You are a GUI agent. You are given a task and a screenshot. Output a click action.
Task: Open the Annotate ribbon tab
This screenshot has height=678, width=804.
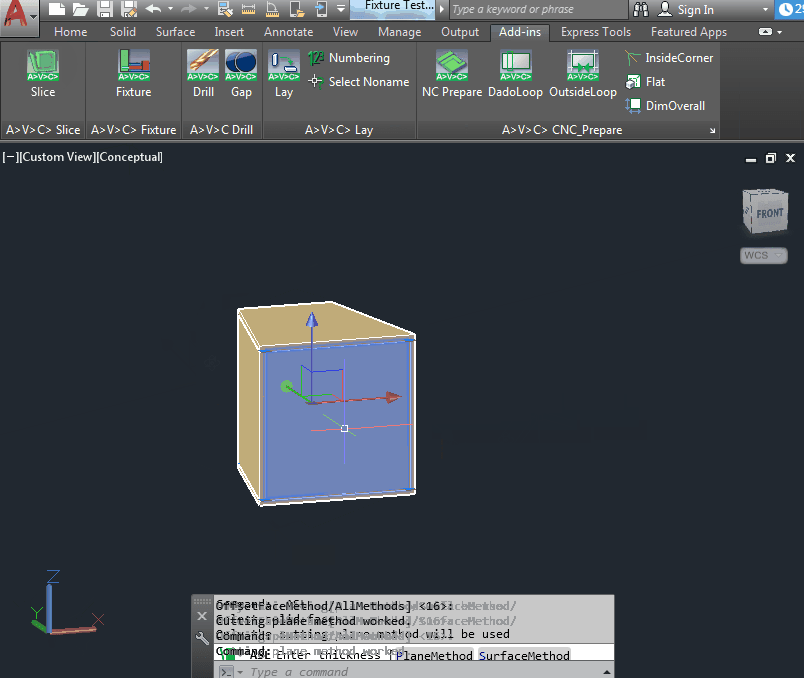pos(289,32)
